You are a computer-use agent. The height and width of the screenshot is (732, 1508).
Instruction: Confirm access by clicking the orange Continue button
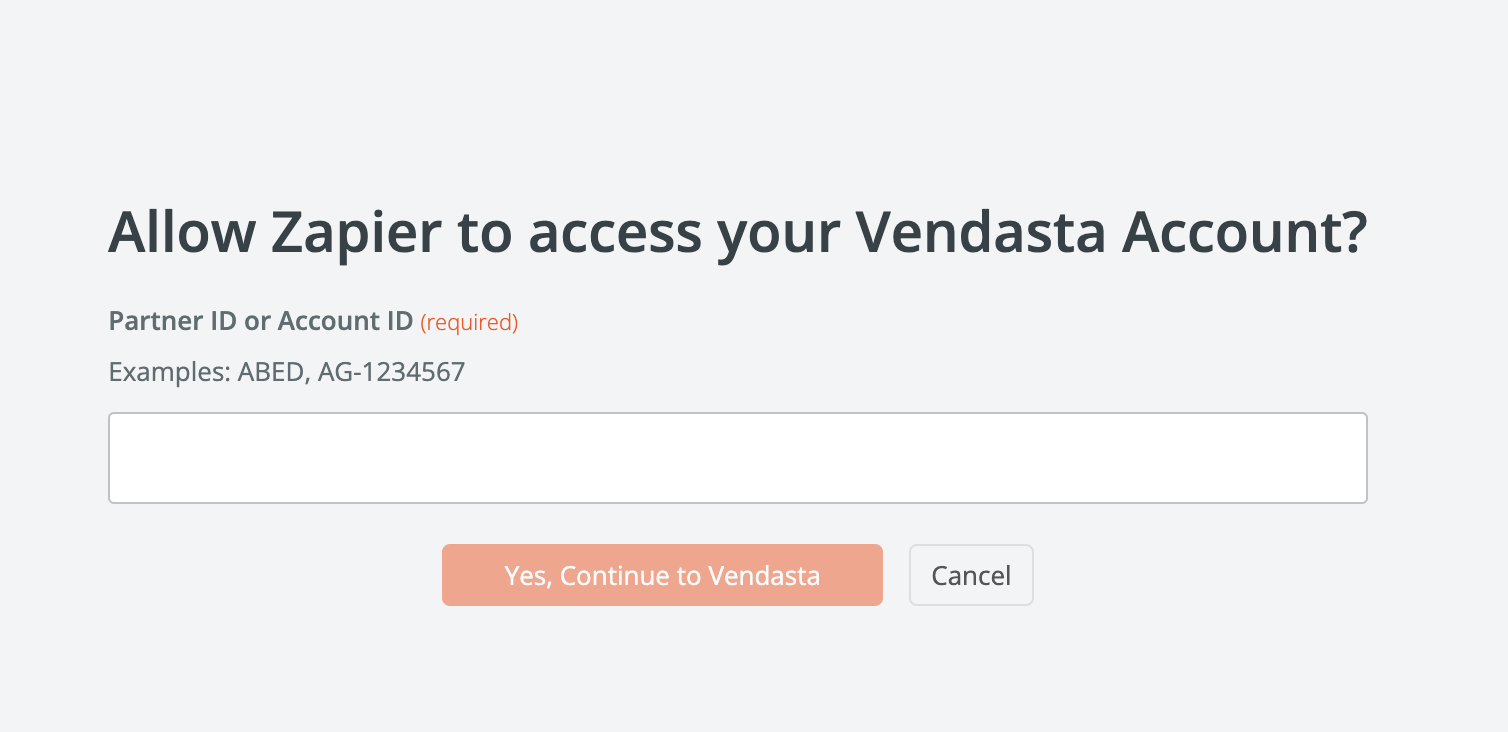(662, 575)
